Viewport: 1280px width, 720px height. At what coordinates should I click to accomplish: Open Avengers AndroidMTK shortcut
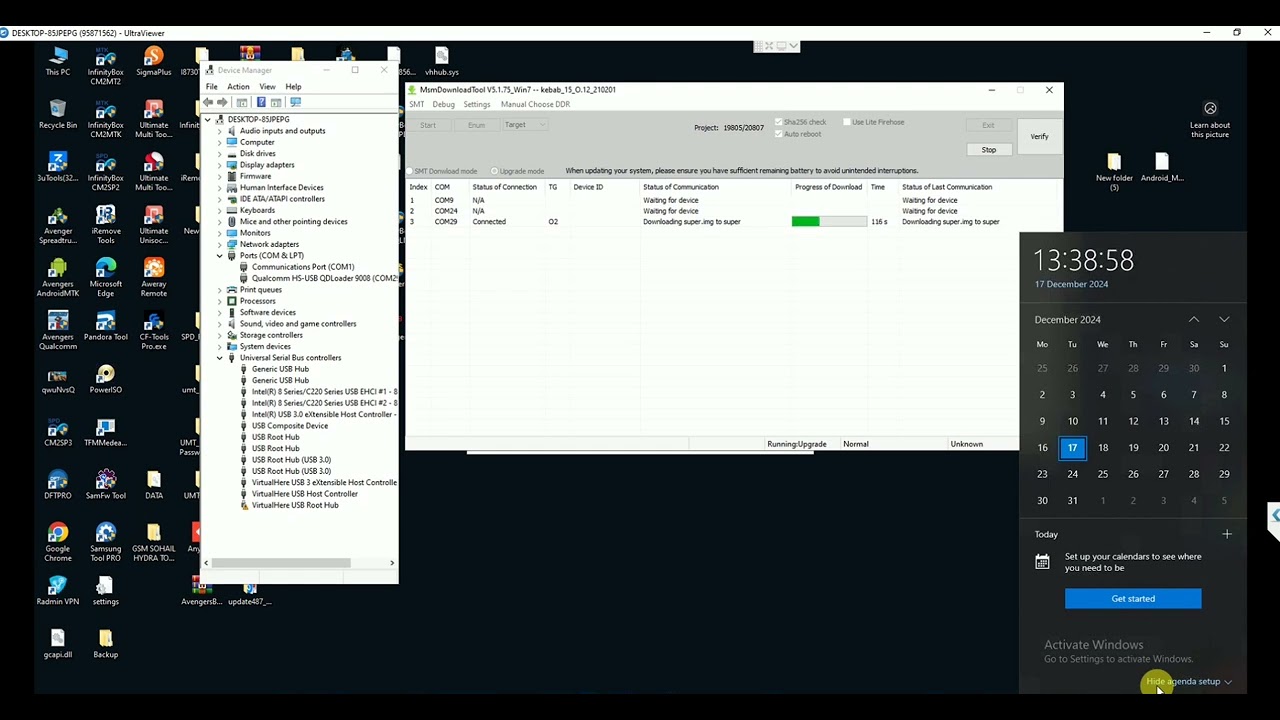click(58, 278)
